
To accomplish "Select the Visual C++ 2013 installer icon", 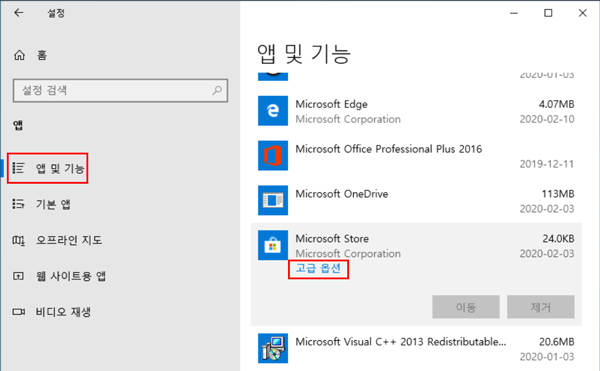I will [273, 348].
